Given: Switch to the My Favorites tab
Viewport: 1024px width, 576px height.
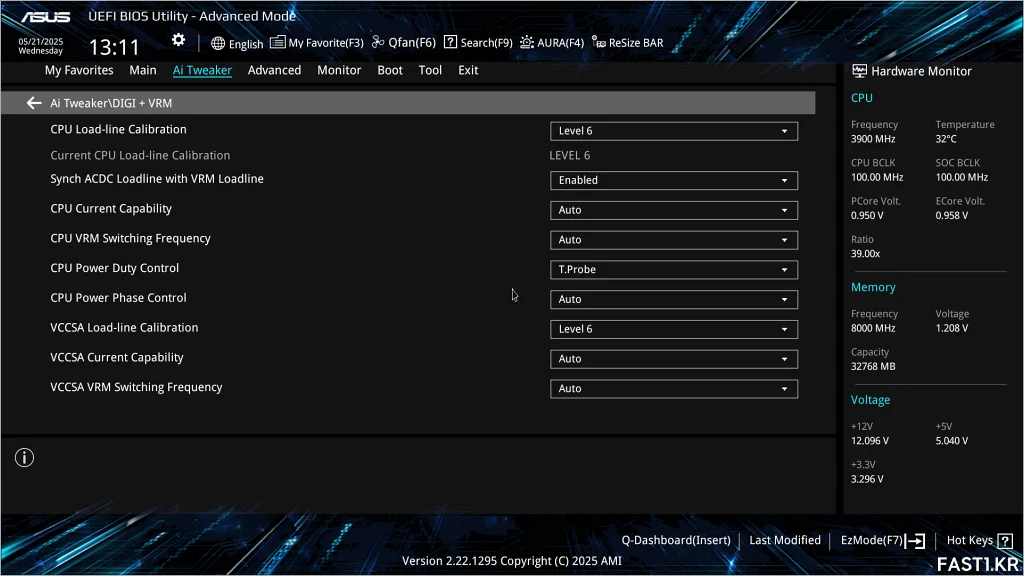Looking at the screenshot, I should coord(79,71).
